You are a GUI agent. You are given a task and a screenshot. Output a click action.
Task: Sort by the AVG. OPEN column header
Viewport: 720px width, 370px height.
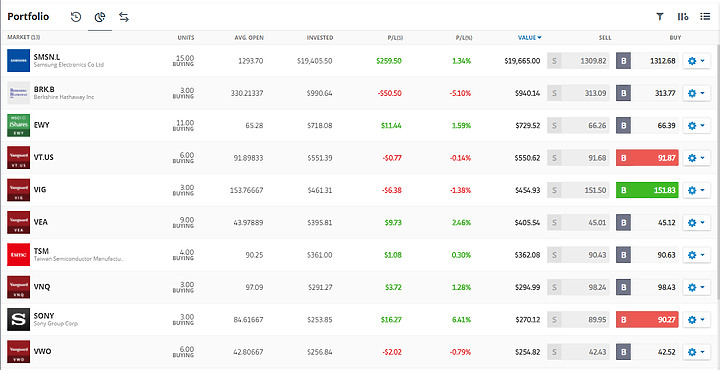click(249, 38)
